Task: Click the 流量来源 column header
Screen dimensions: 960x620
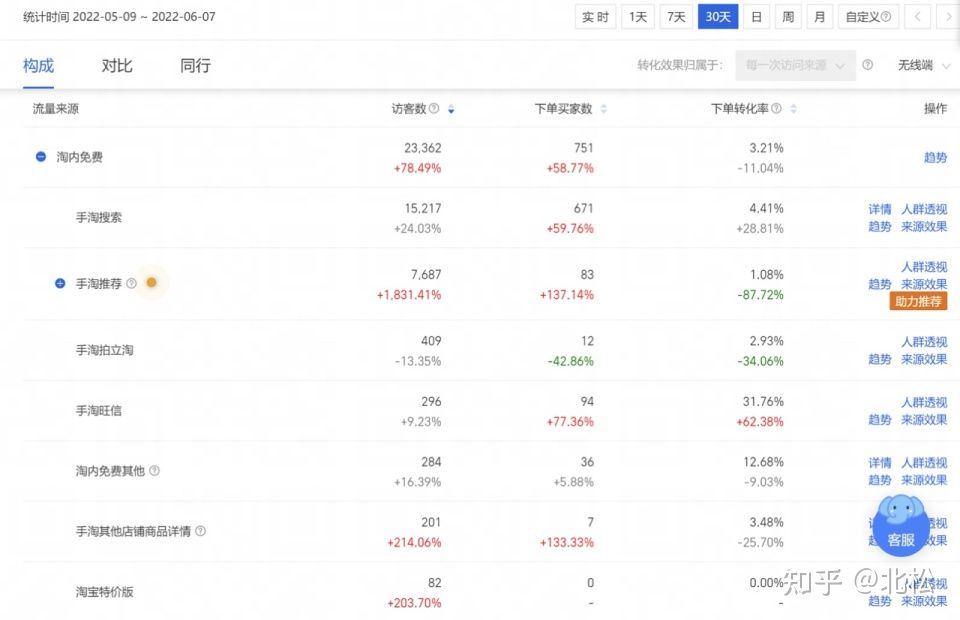Action: tap(56, 108)
